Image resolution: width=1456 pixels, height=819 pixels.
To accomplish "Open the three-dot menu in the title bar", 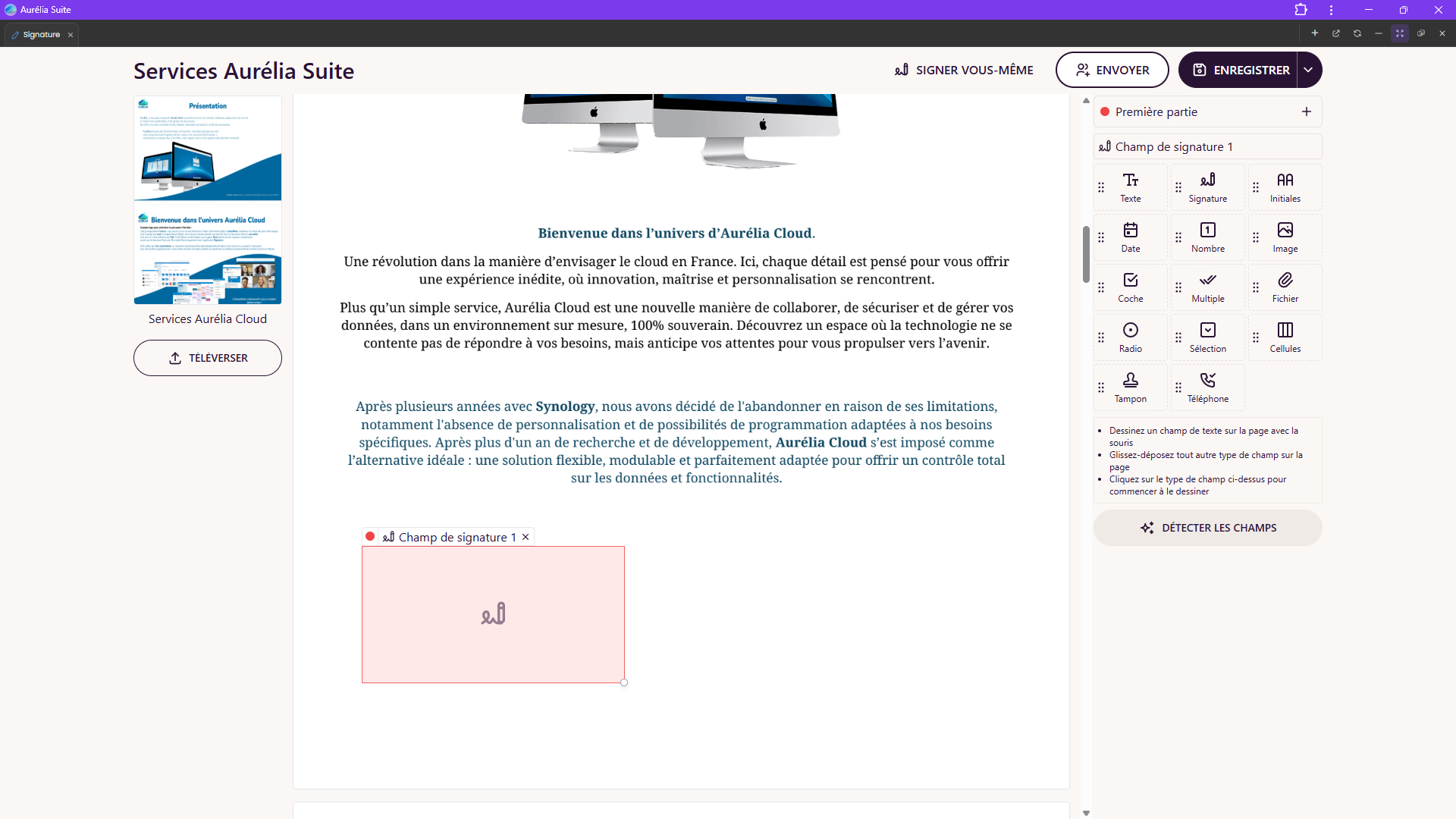I will (x=1331, y=10).
